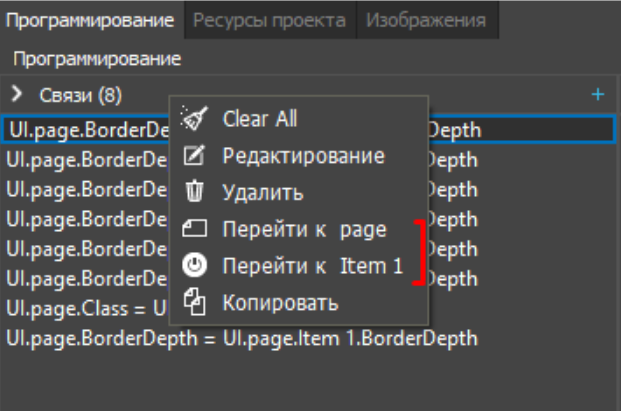This screenshot has width=621, height=411.
Task: Click the page icon beside Перейти к page
Action: 194,229
